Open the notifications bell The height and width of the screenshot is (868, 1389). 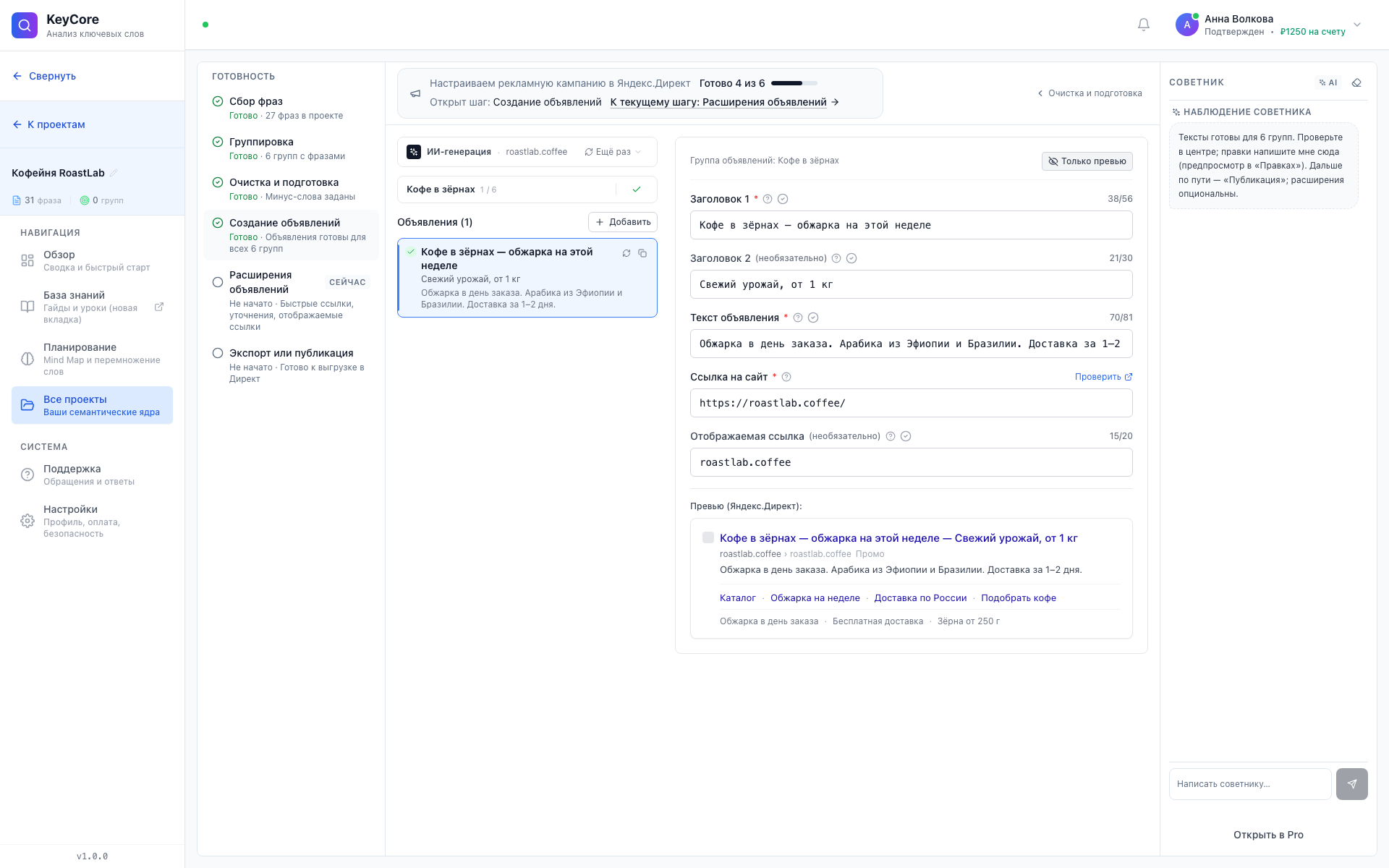[x=1144, y=25]
